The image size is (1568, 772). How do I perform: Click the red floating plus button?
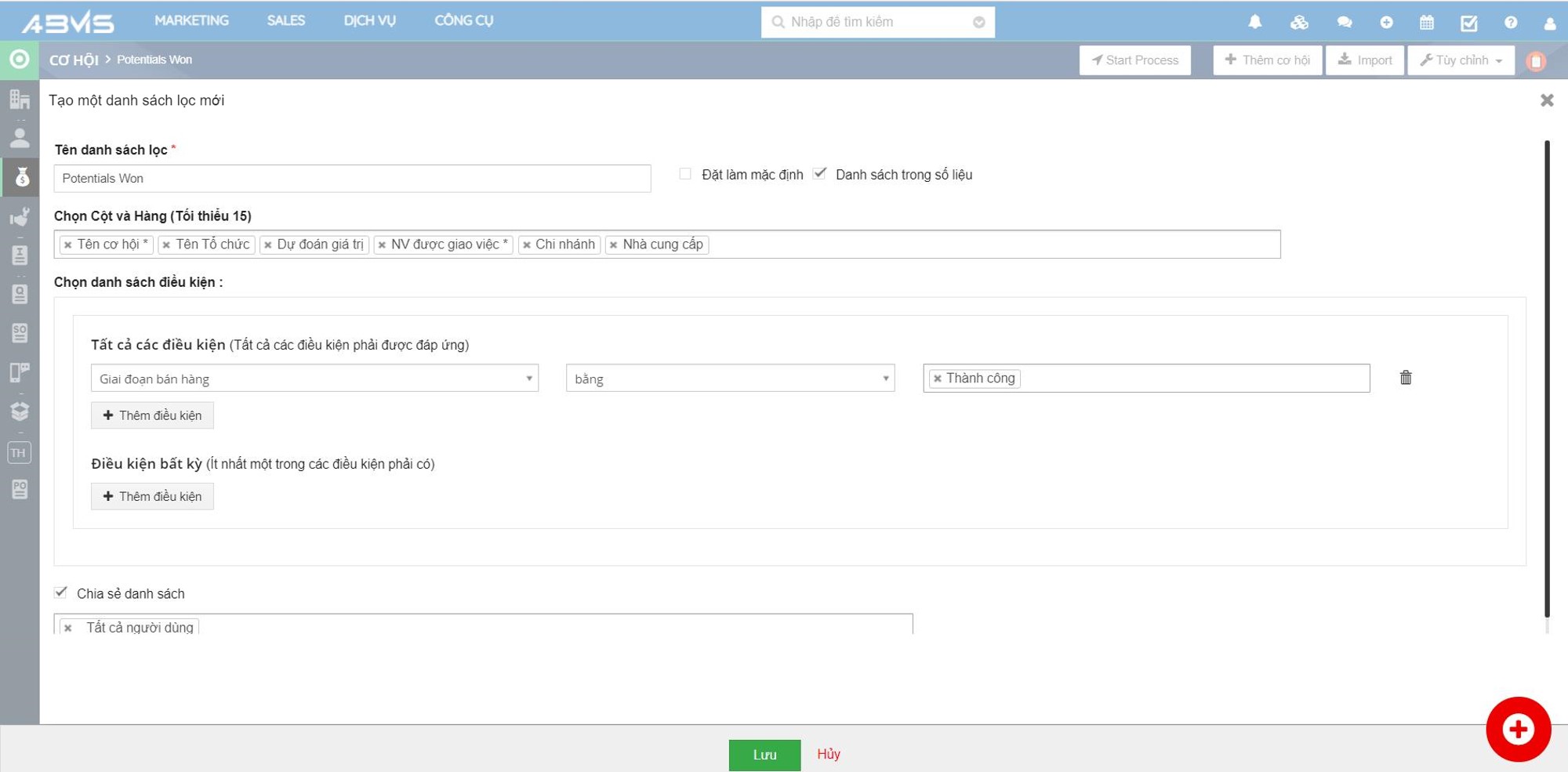(1518, 729)
